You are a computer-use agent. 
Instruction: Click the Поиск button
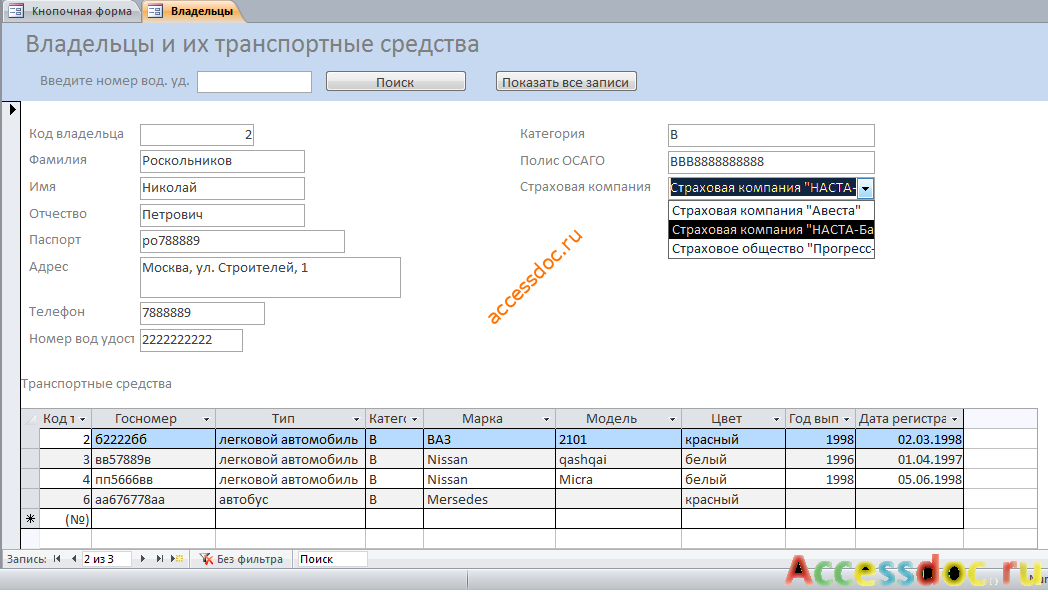(396, 82)
